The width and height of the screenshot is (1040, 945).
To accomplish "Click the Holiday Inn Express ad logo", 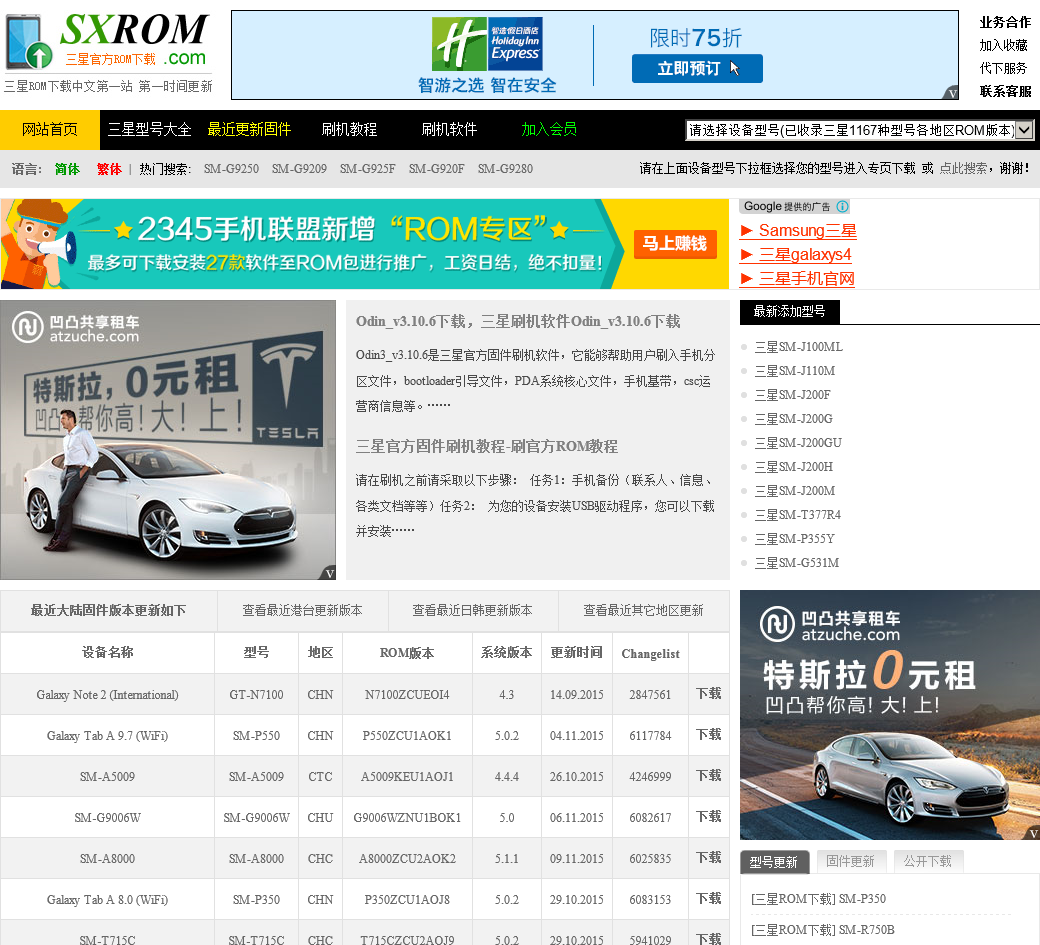I will click(x=487, y=44).
